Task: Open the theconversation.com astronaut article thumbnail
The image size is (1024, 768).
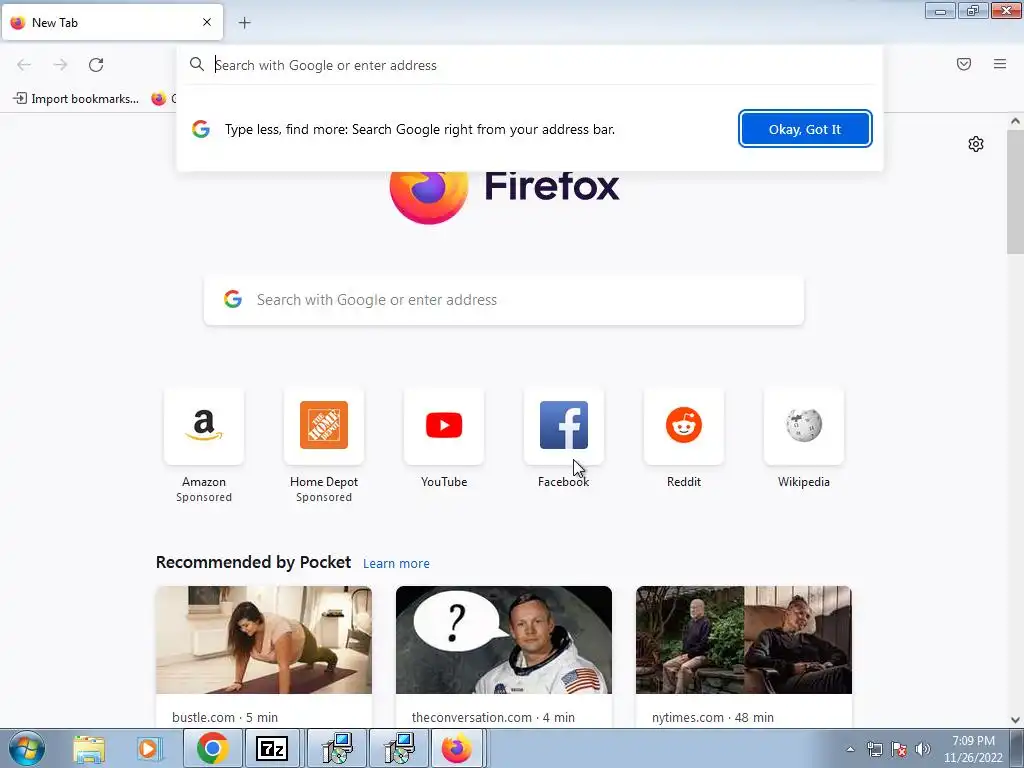Action: (504, 640)
